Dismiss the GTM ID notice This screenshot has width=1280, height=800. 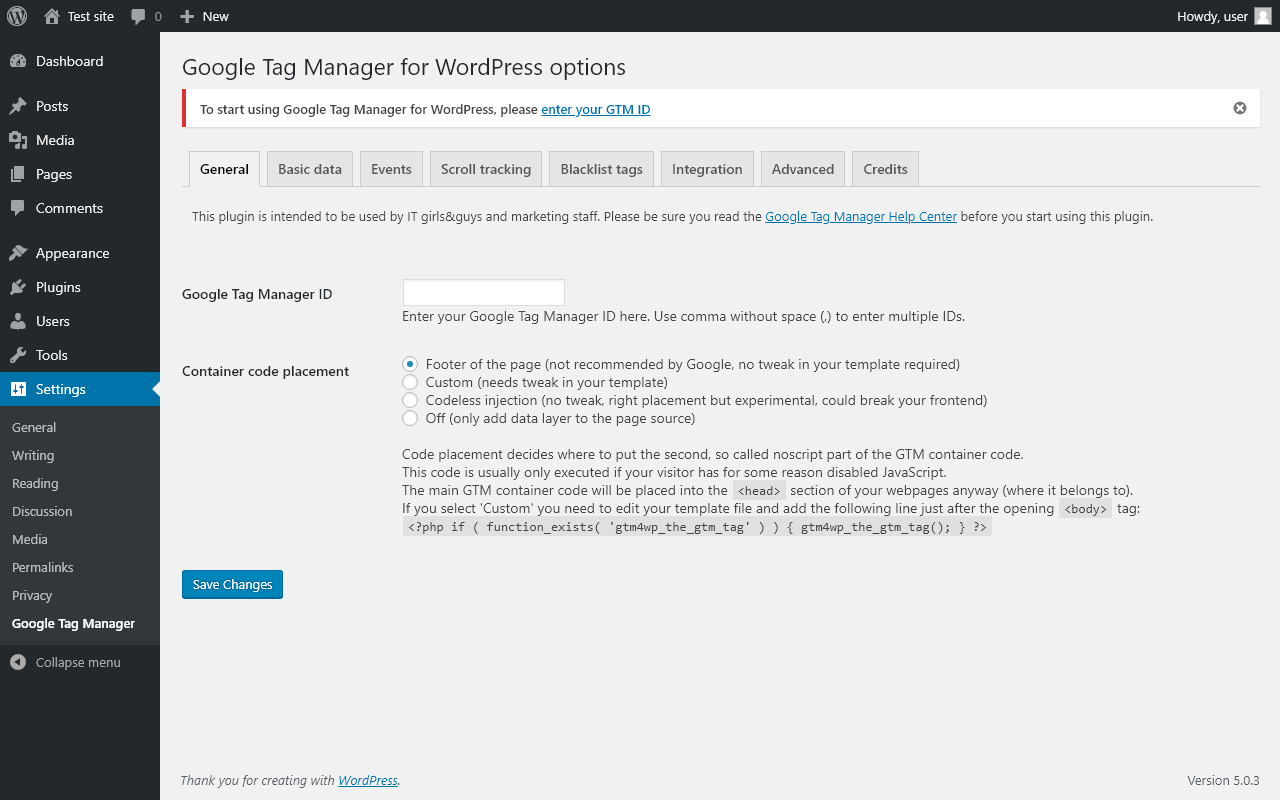[x=1240, y=108]
